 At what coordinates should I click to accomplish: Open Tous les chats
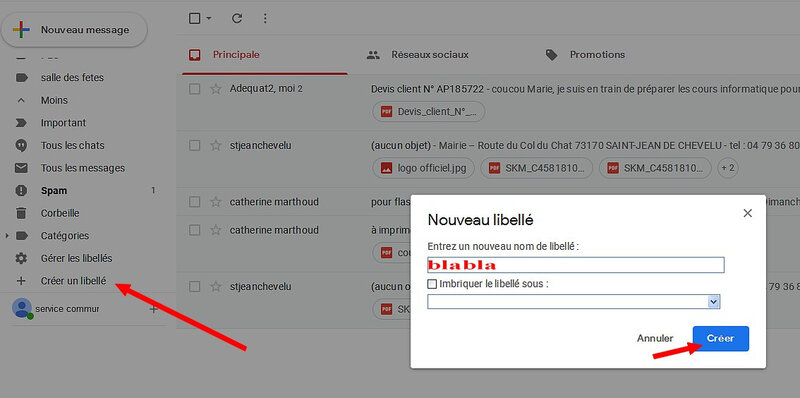tap(72, 145)
